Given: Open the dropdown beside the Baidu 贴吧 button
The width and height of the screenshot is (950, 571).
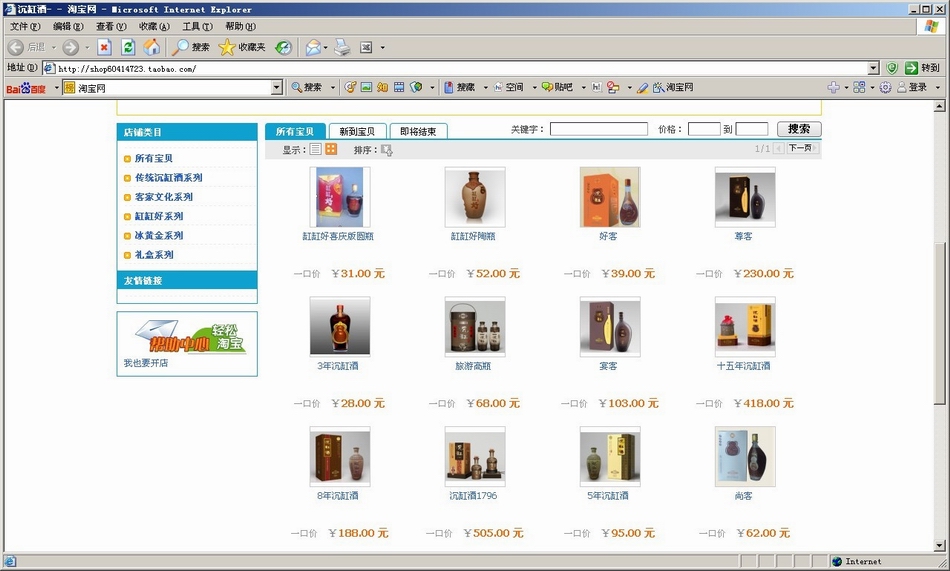Looking at the screenshot, I should (583, 87).
